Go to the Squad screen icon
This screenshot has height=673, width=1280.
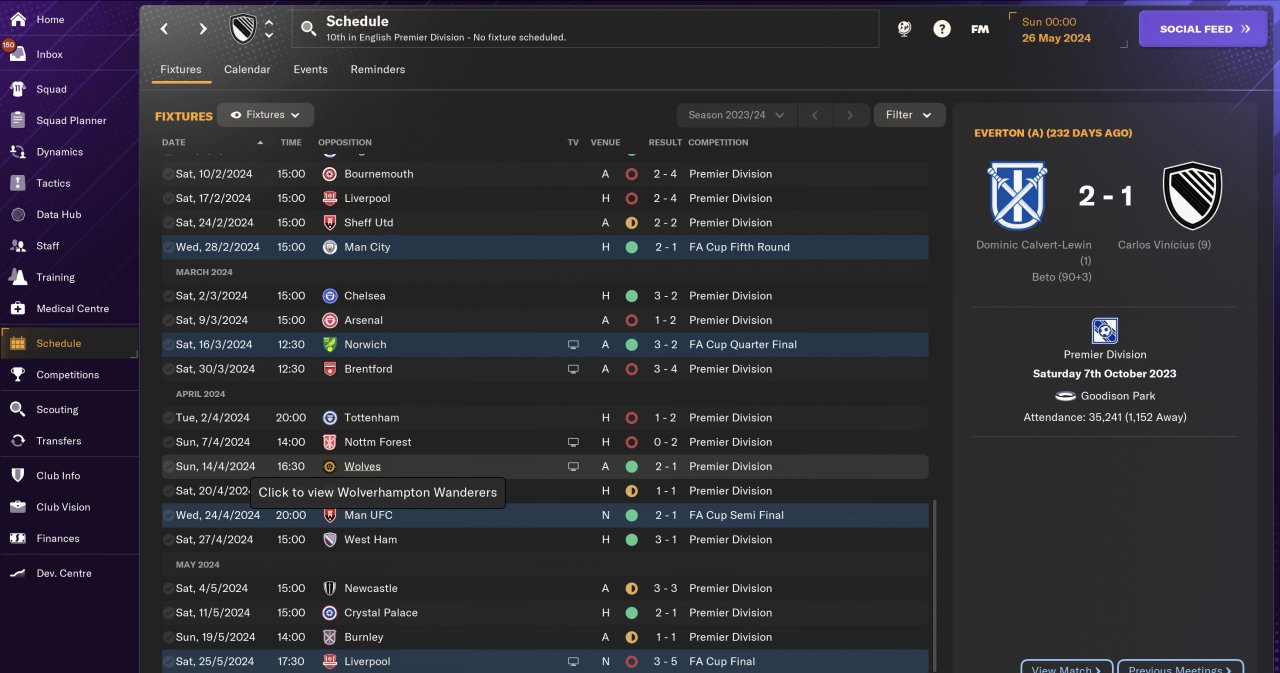[x=17, y=89]
